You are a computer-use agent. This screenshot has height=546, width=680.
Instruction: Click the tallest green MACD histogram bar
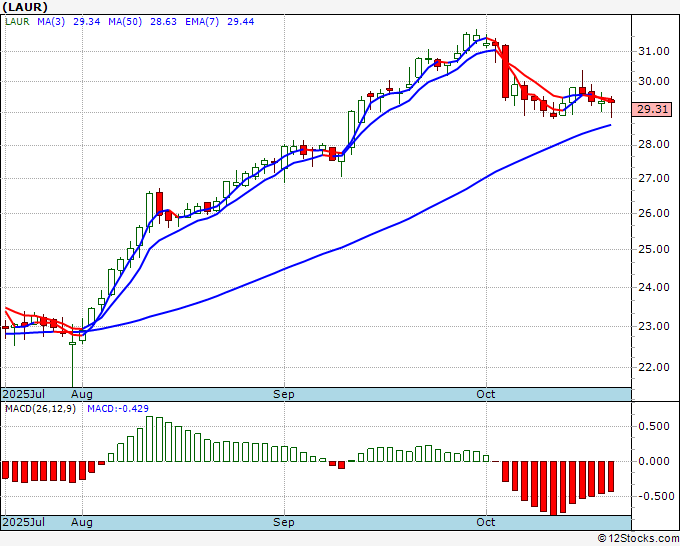click(x=150, y=439)
